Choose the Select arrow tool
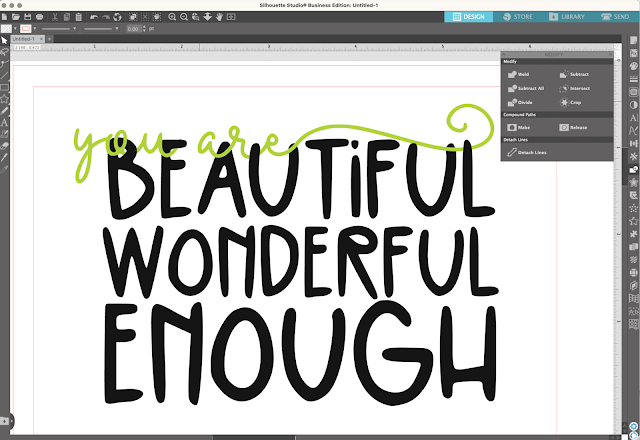 4,40
